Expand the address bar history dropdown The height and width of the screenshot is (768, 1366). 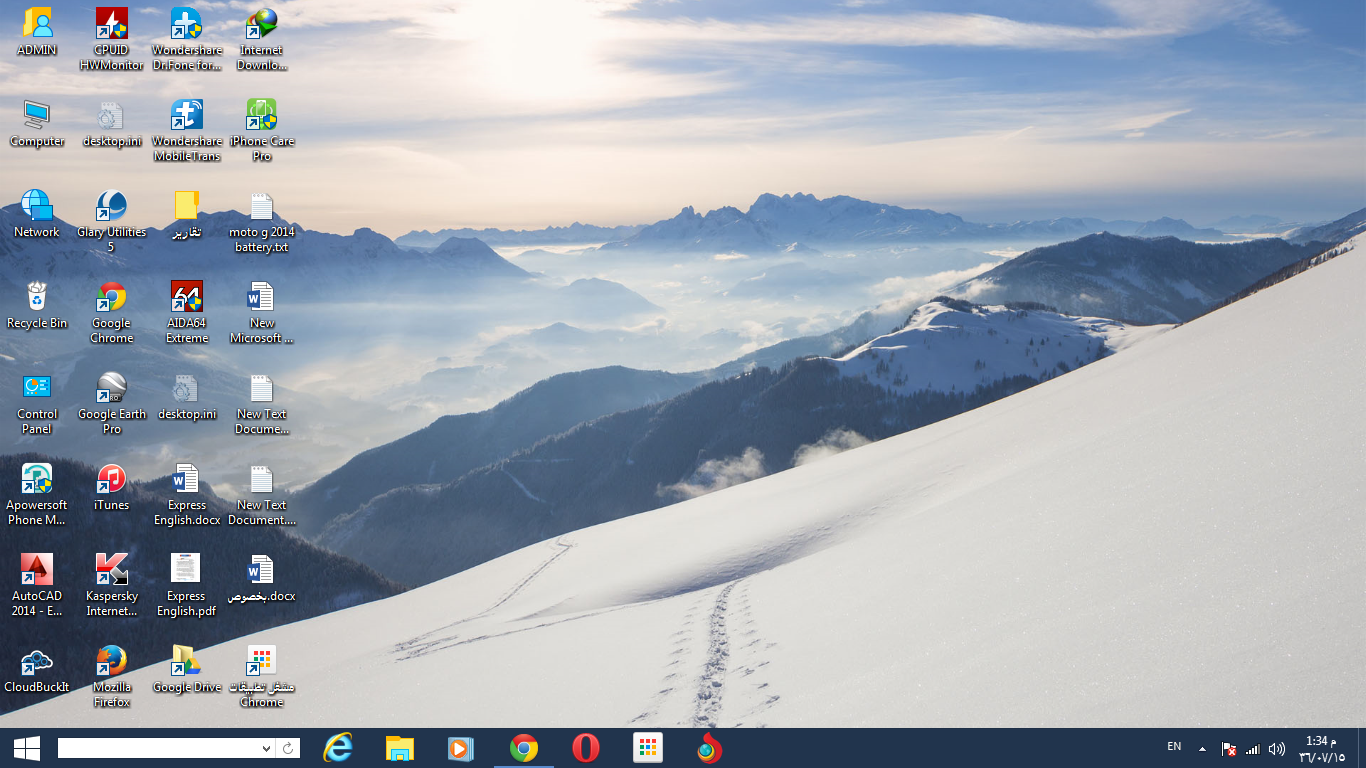[265, 747]
